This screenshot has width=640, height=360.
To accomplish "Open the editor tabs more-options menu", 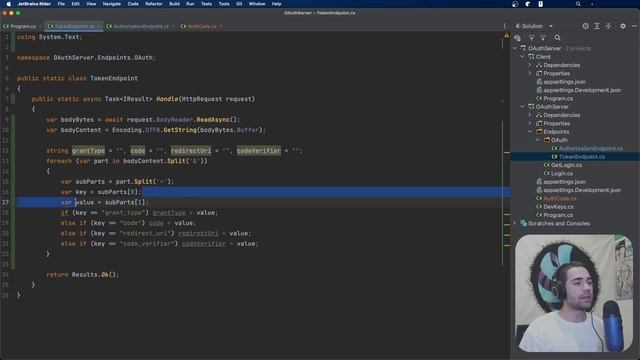I will [504, 26].
